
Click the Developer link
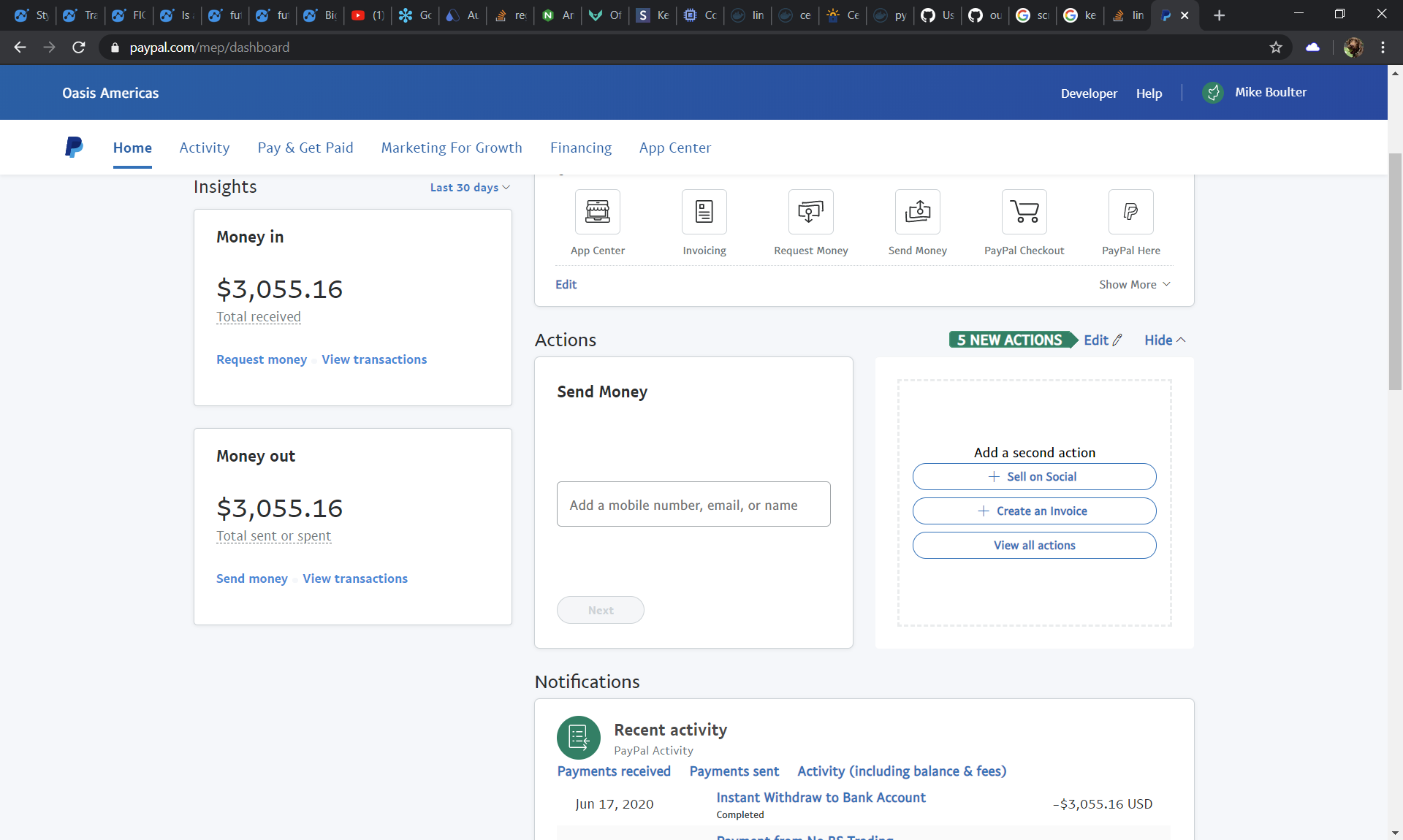(x=1089, y=93)
